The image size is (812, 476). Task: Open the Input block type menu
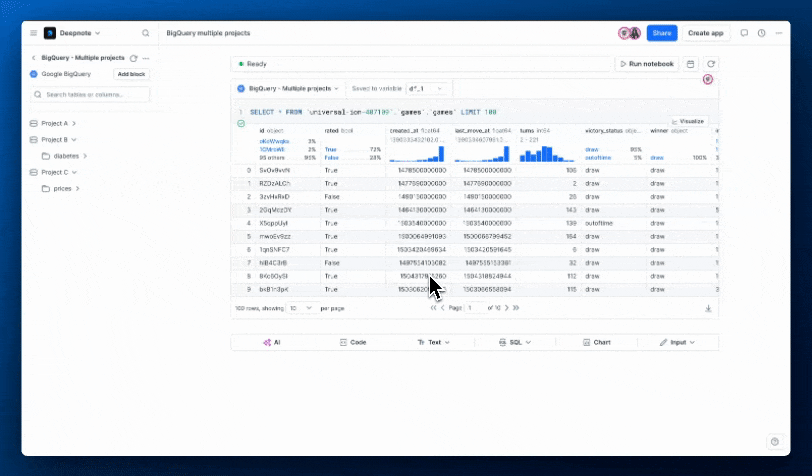tap(677, 342)
